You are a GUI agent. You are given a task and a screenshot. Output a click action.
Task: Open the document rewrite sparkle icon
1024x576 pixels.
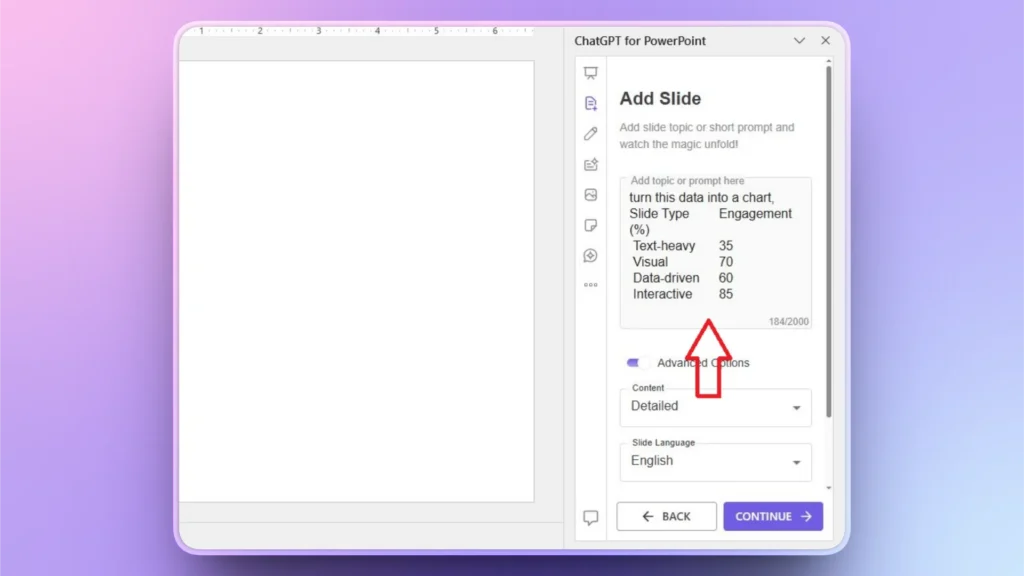(590, 164)
